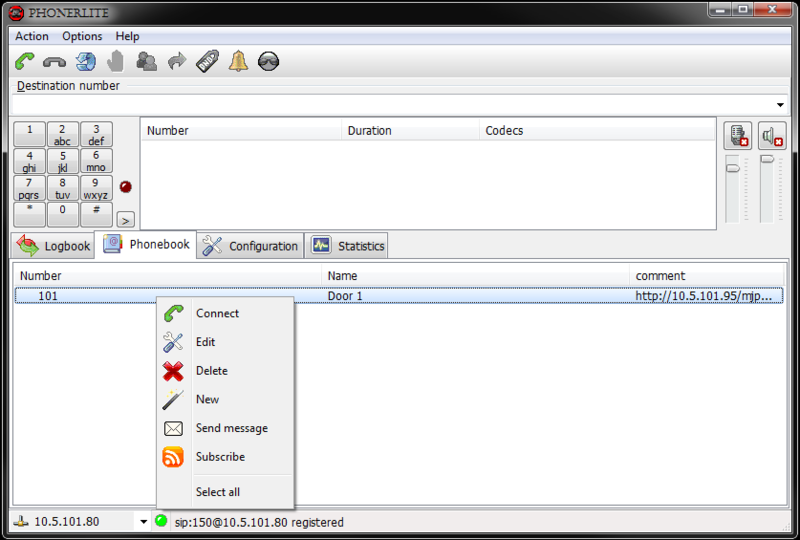Click the yellow bell toolbar icon
Screen dimensions: 800x540
click(x=238, y=61)
